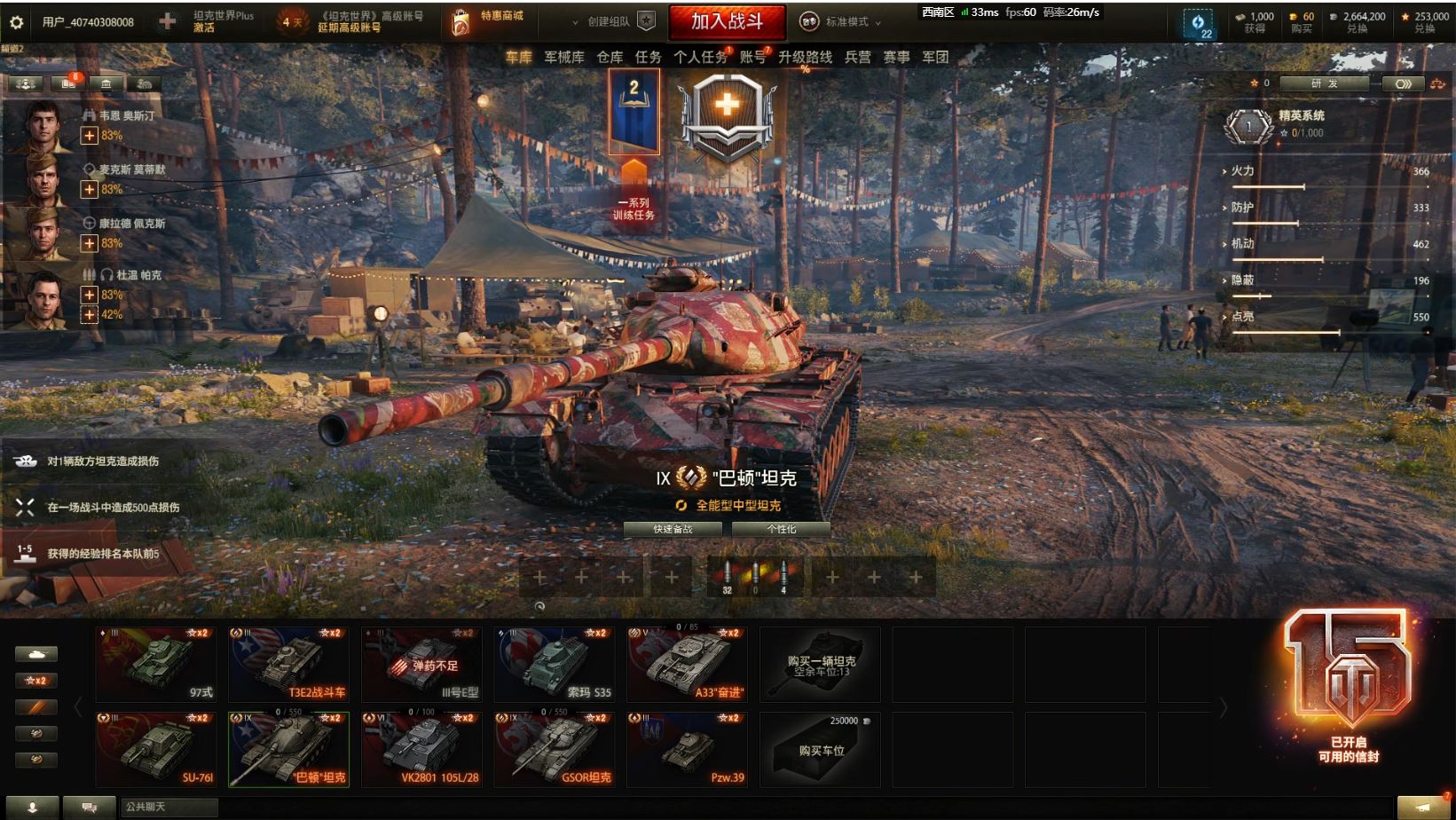1456x820 pixels.
Task: Open the chat channels speech-bubble icon
Action: [89, 807]
